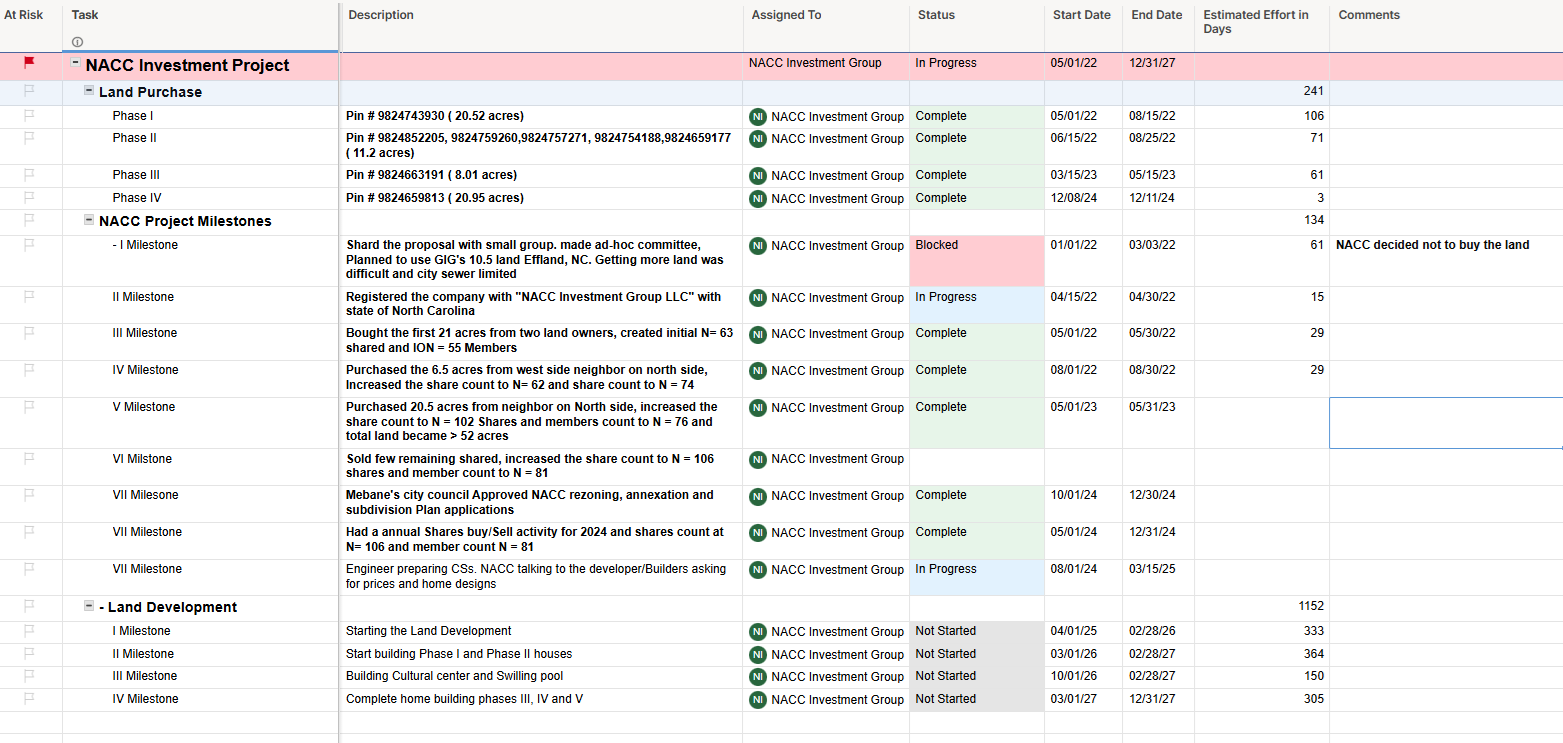
Task: Select start date '12/08/24' in Phase IV row
Action: pos(1073,198)
